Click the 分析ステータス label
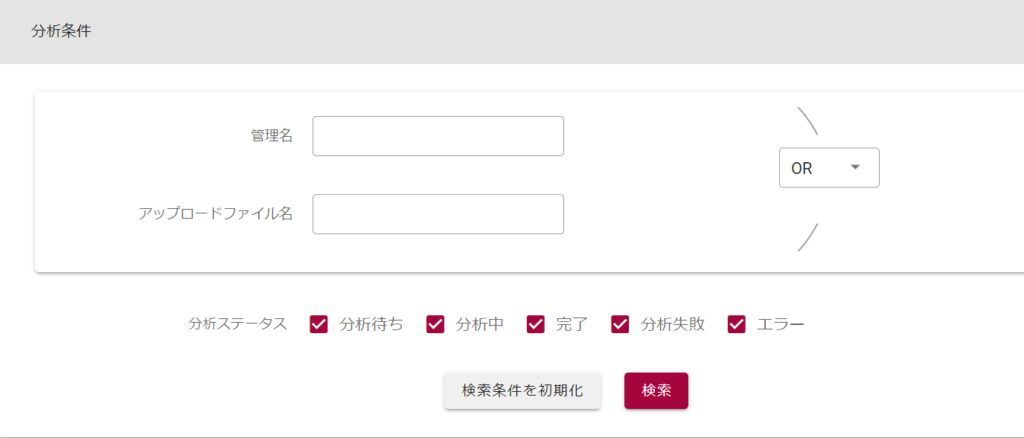 (x=237, y=324)
